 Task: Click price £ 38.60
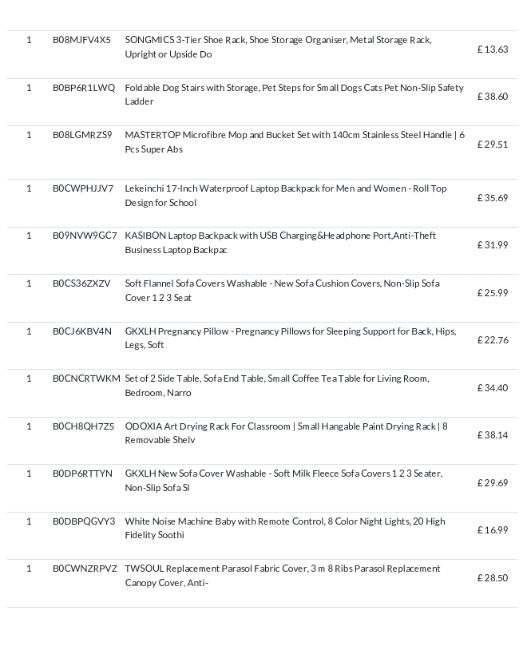492,96
